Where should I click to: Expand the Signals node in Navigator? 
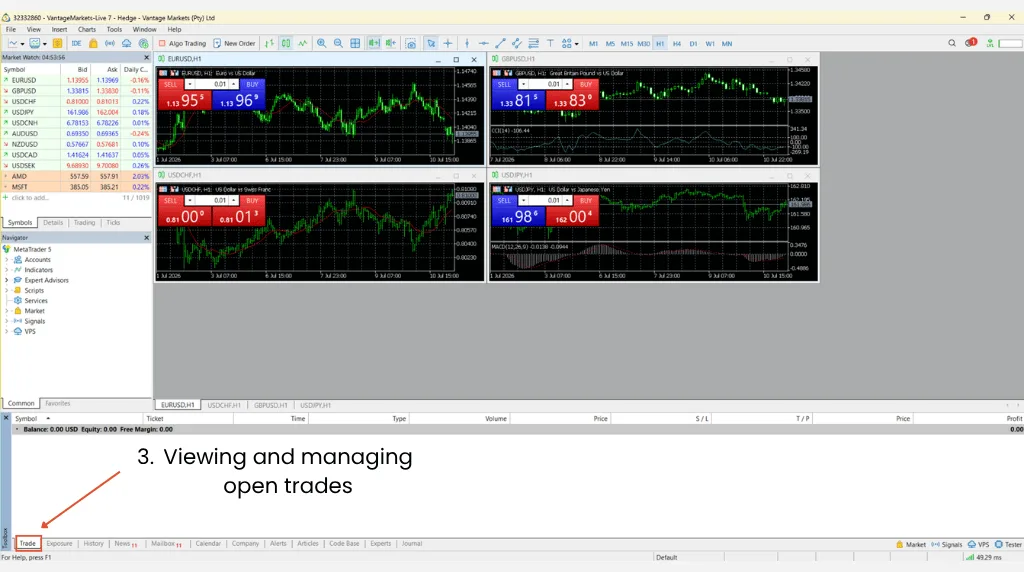pyautogui.click(x=7, y=321)
